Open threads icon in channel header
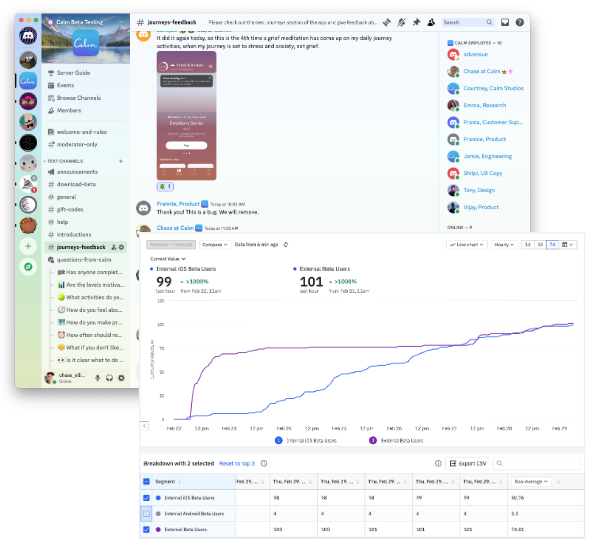Screen dimensions: 597x557 point(386,22)
